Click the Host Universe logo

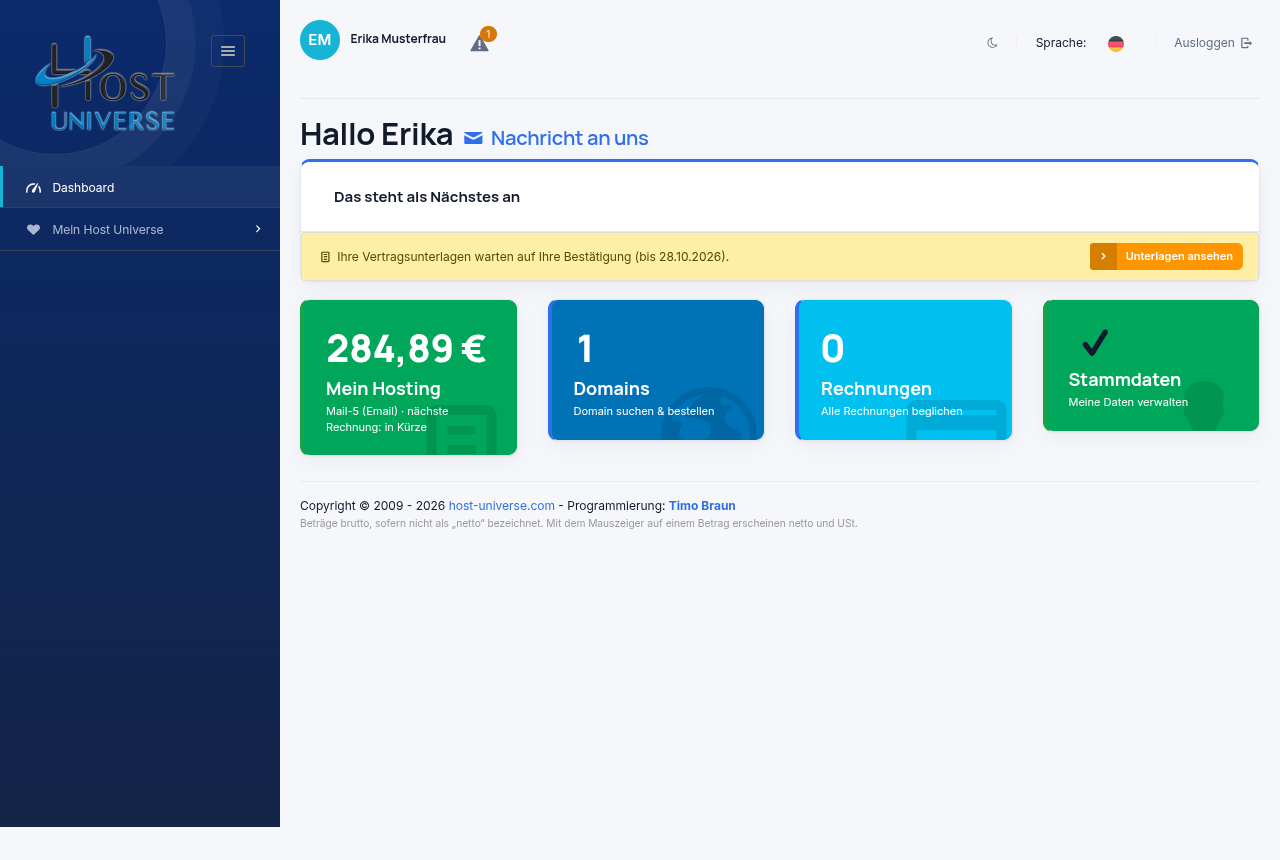[x=105, y=84]
